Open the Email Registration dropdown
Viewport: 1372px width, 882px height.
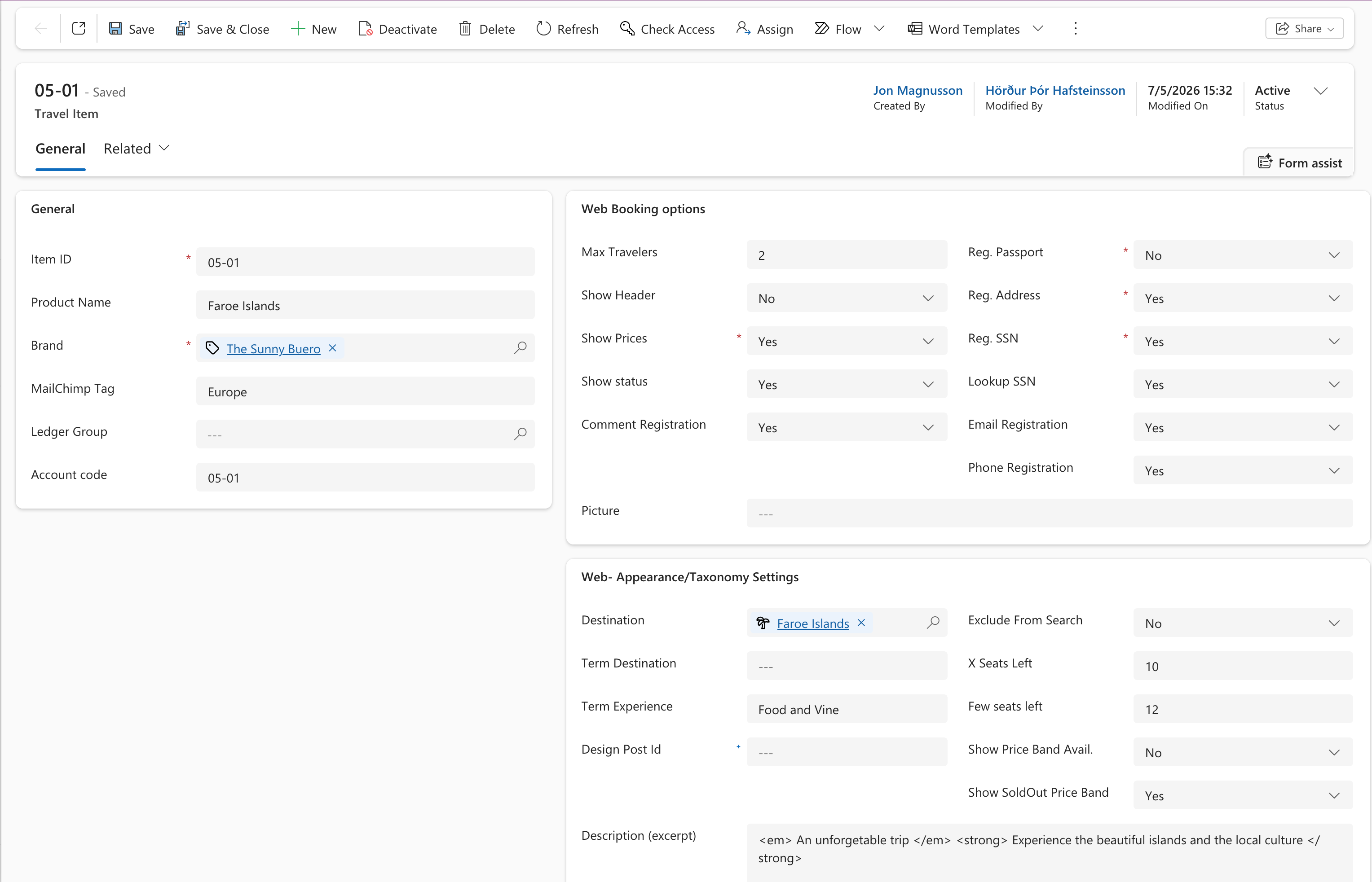click(x=1243, y=428)
